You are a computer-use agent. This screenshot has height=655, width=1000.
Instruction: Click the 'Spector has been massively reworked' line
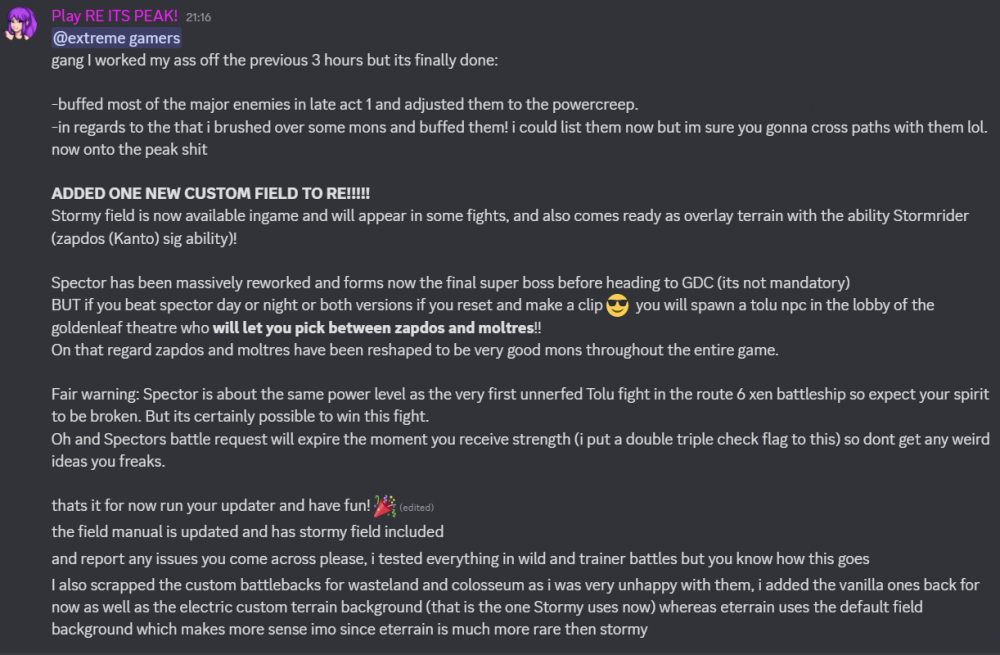pos(451,283)
